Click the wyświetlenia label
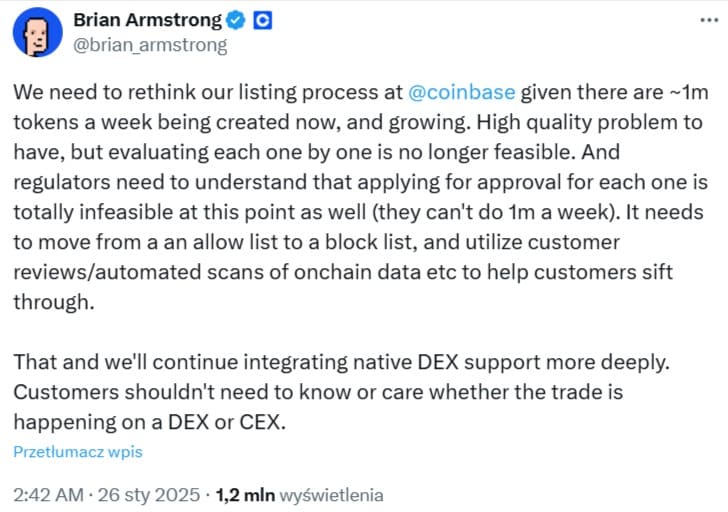The width and height of the screenshot is (728, 512). [331, 494]
